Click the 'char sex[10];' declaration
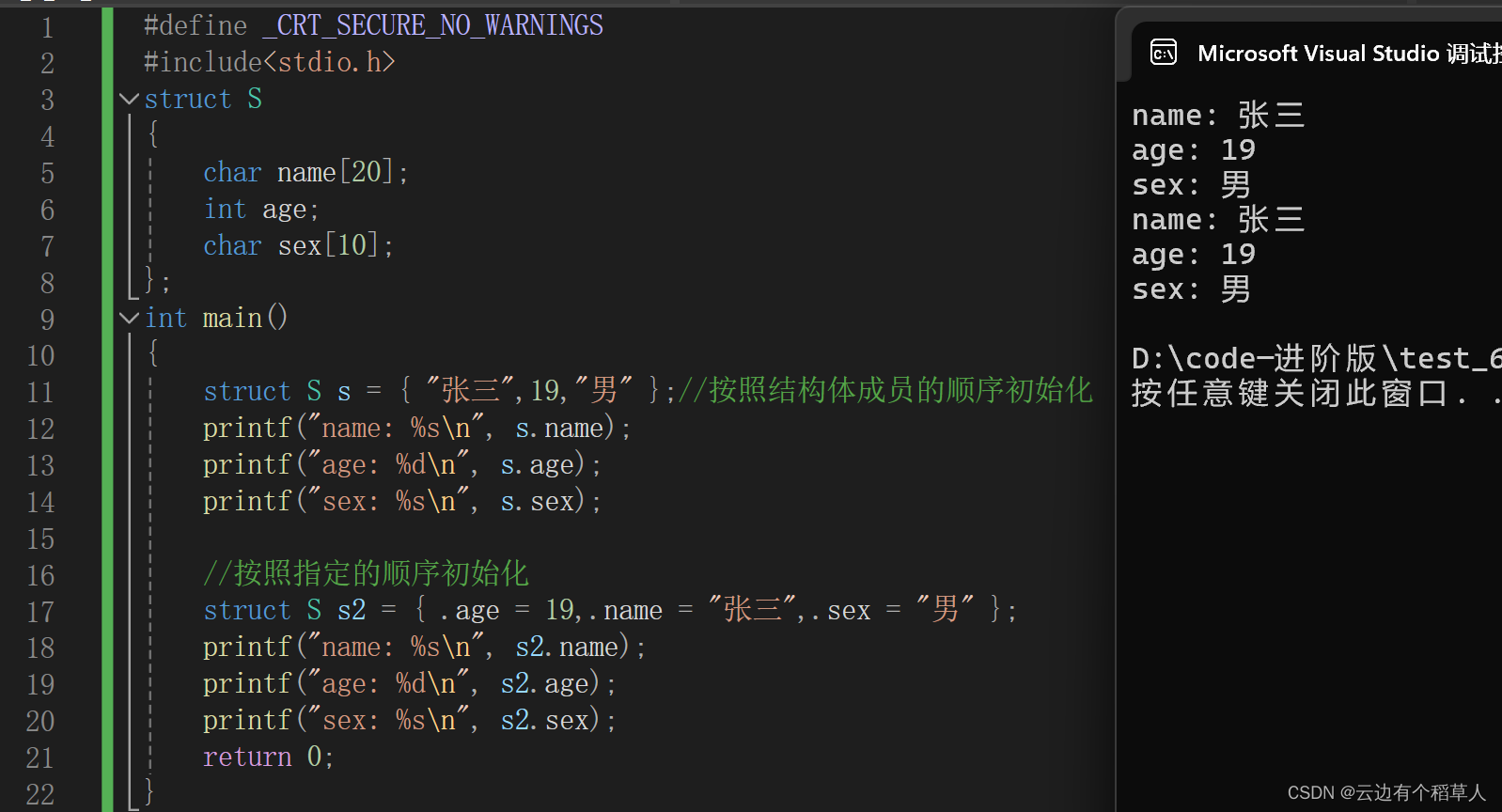This screenshot has height=812, width=1502. [x=299, y=245]
